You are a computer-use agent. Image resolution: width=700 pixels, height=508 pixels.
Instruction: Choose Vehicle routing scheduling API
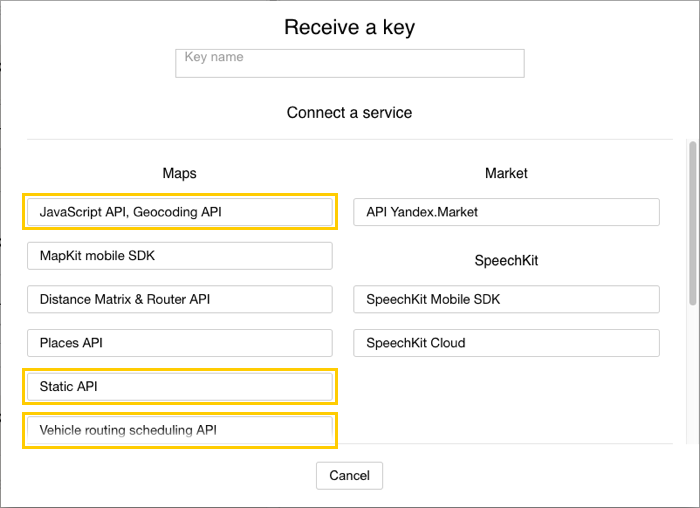coord(180,431)
